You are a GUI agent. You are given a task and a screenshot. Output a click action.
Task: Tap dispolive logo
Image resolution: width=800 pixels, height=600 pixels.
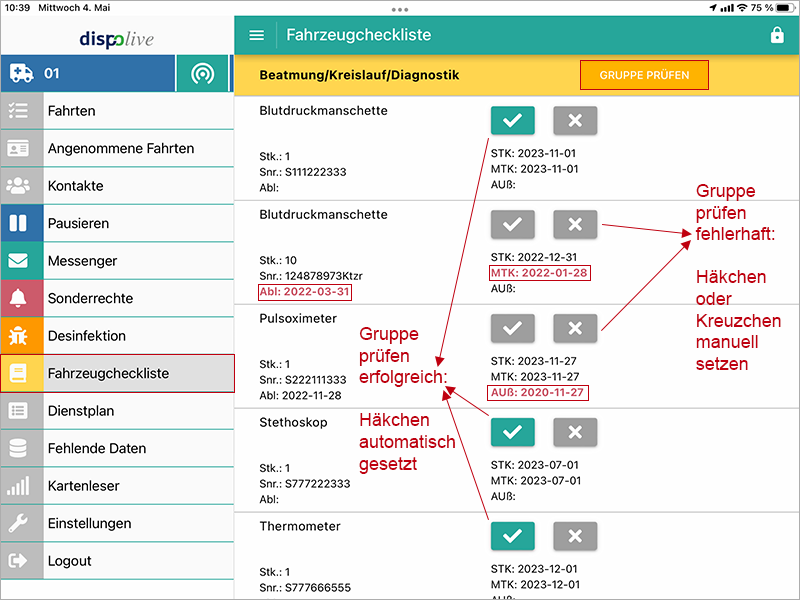(117, 39)
